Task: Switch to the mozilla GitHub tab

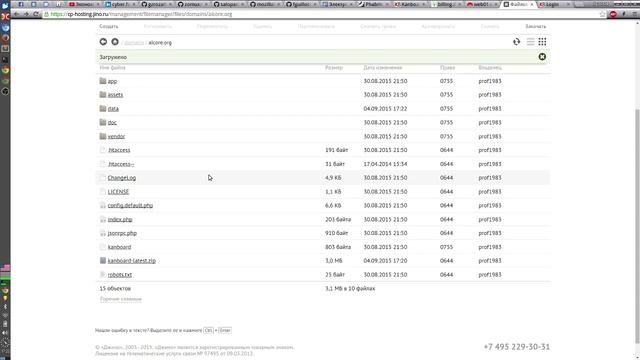Action: 265,4
